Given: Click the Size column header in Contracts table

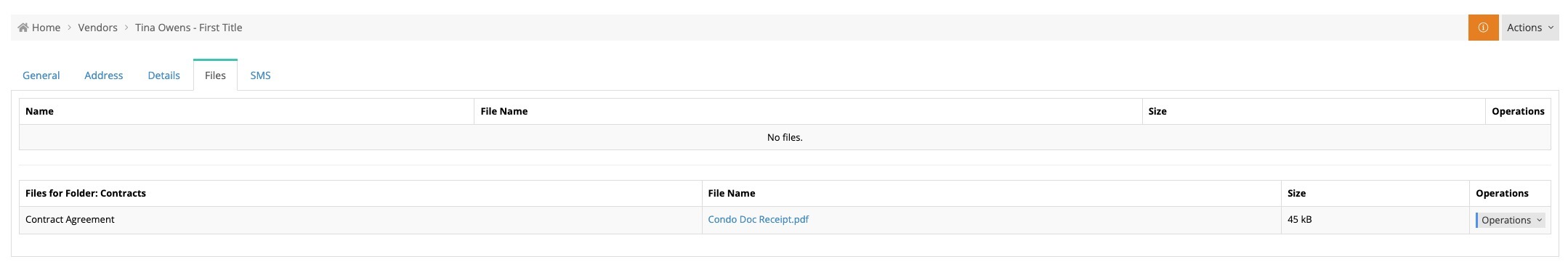Looking at the screenshot, I should pyautogui.click(x=1296, y=193).
